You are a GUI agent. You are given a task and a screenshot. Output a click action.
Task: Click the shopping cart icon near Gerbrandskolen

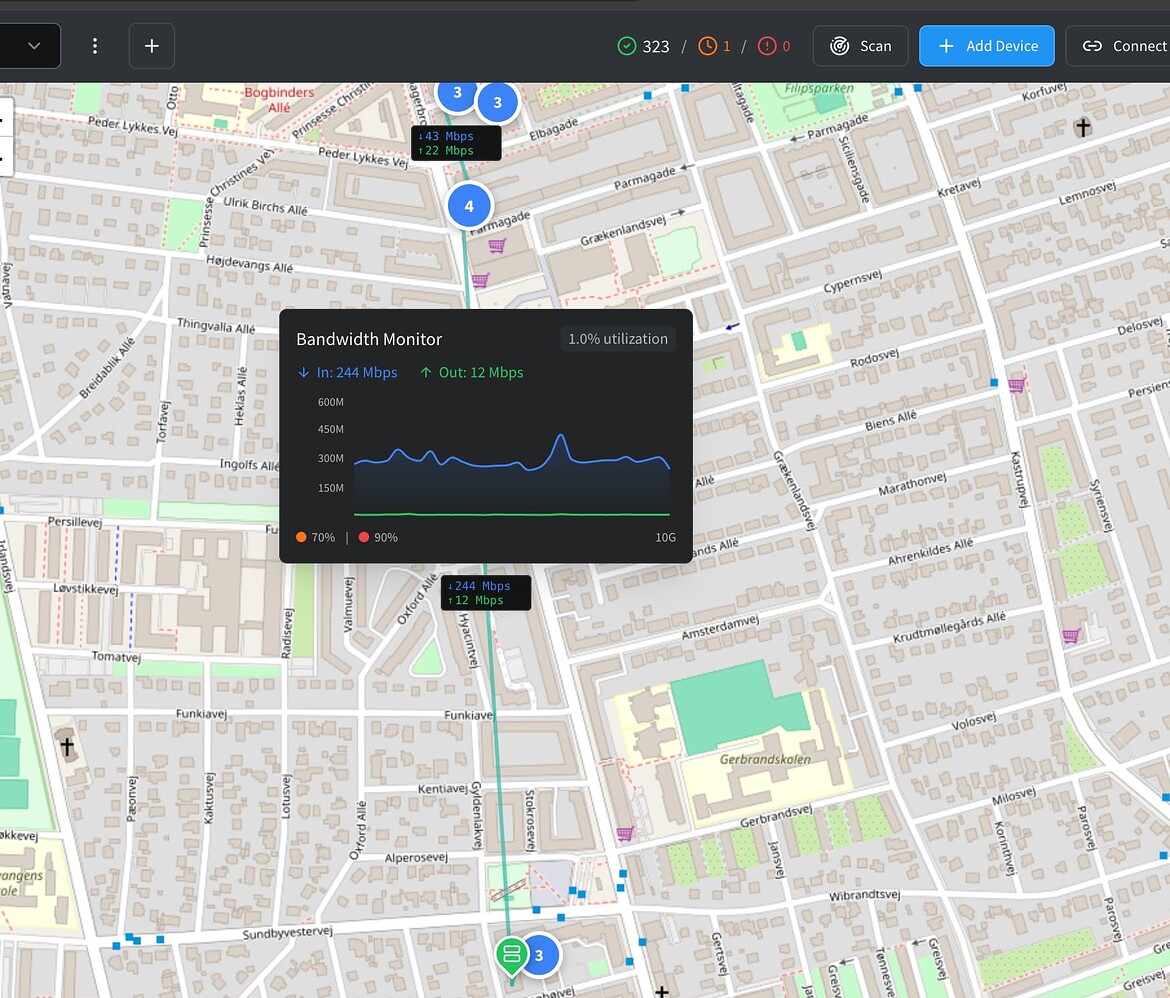tap(625, 833)
